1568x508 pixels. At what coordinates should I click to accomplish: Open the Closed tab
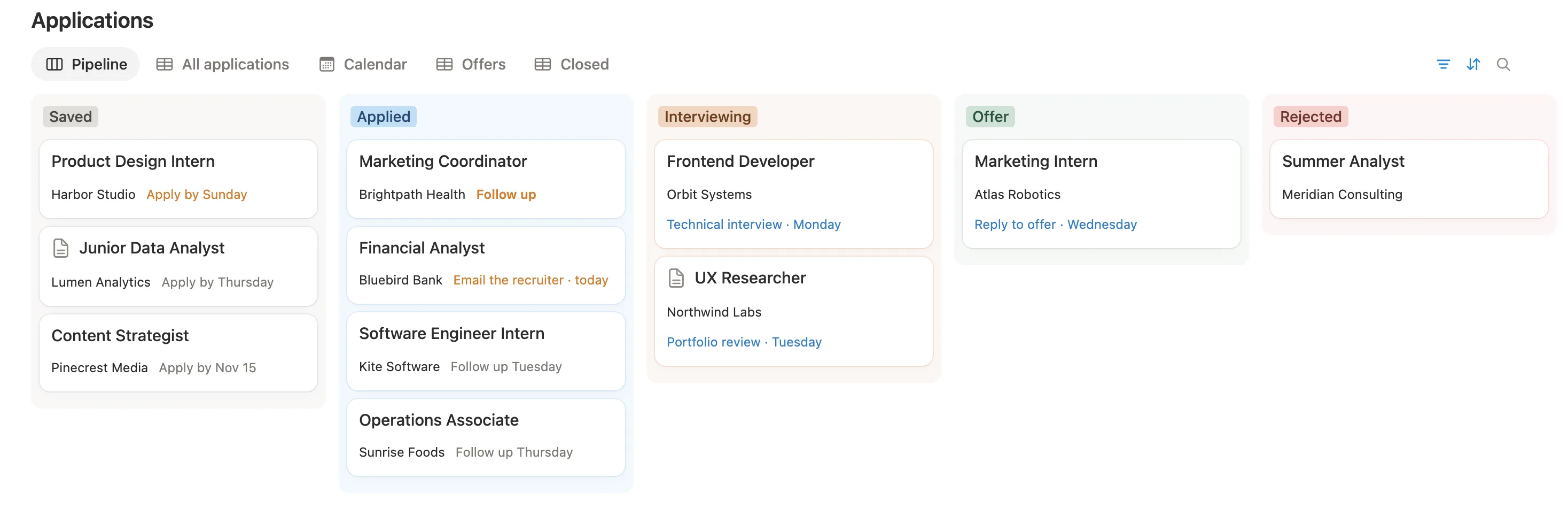[x=572, y=64]
